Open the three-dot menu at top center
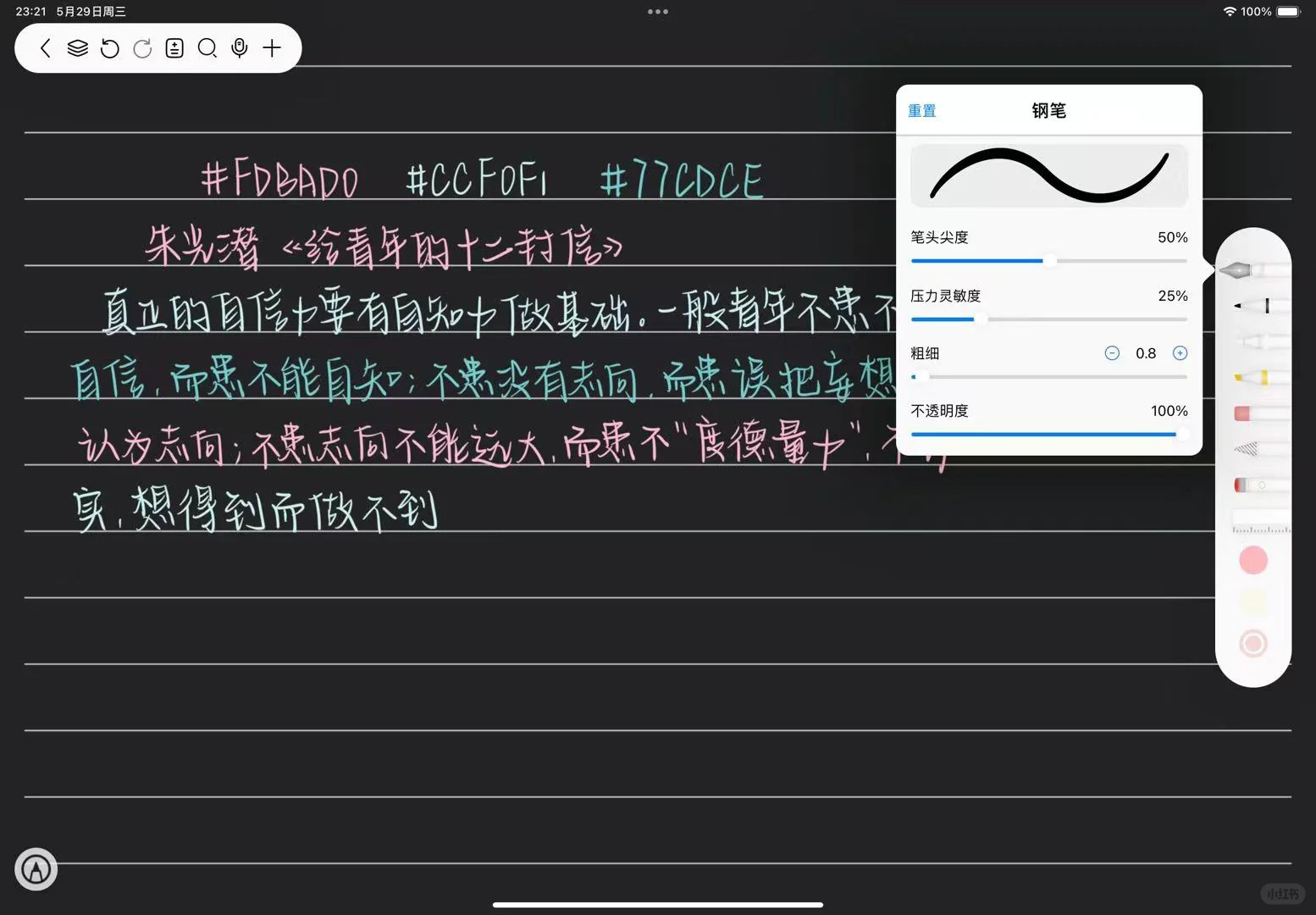The width and height of the screenshot is (1316, 915). pos(658,12)
